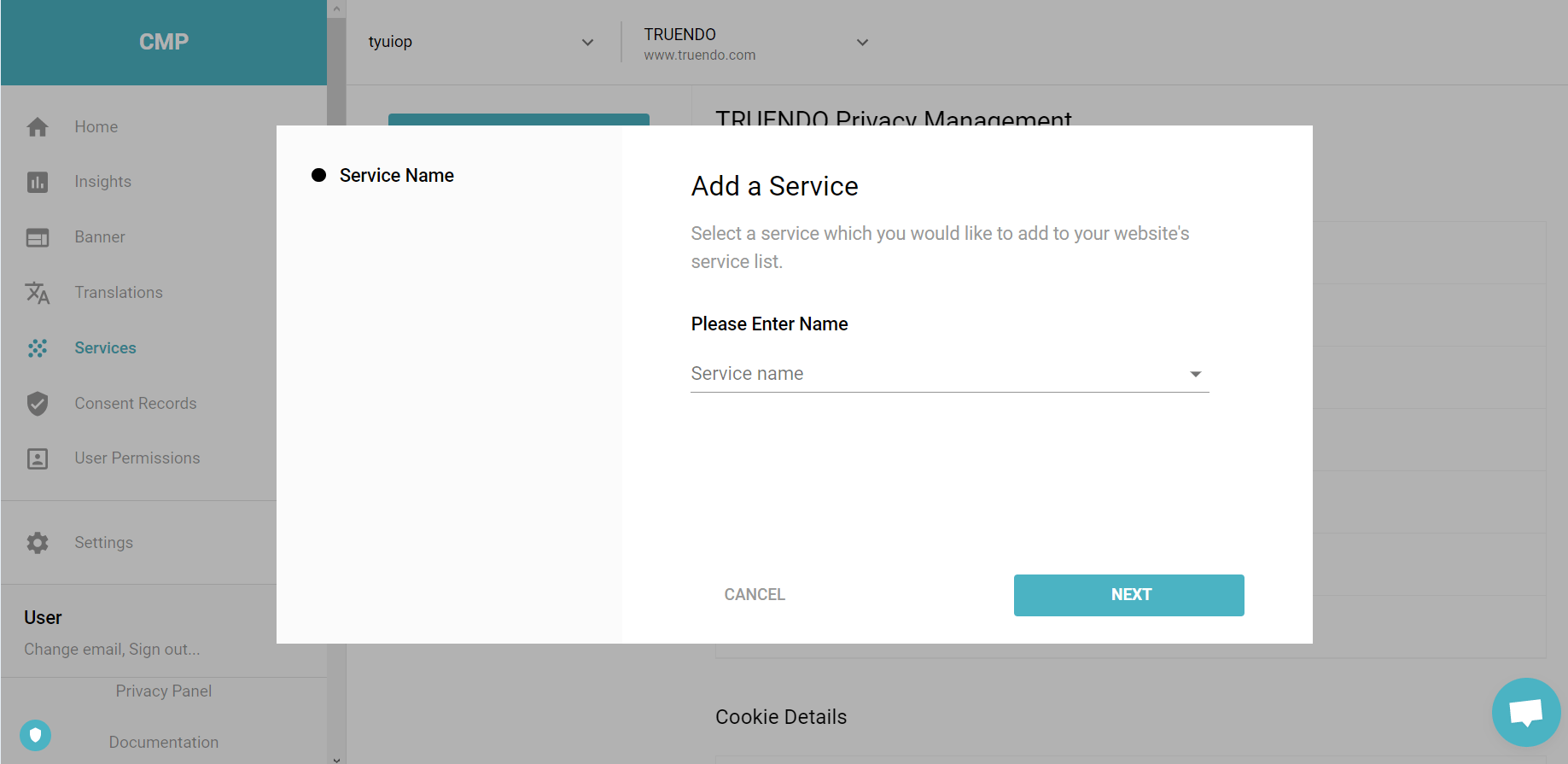The image size is (1568, 764).
Task: Click the User Permissions badge icon
Action: [x=38, y=458]
